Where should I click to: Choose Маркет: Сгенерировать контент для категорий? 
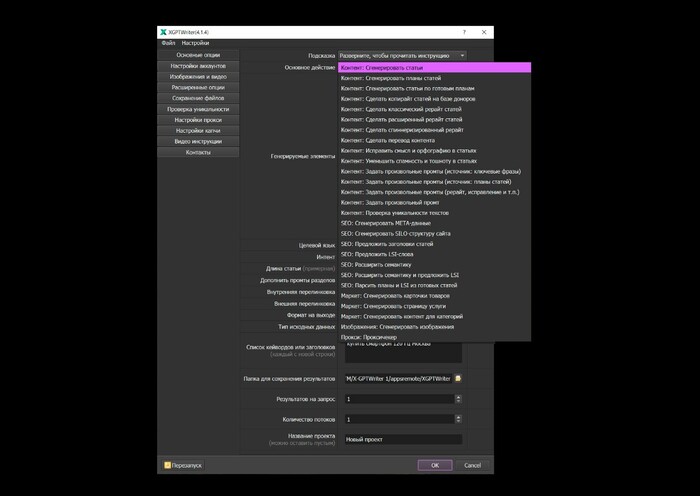point(434,317)
